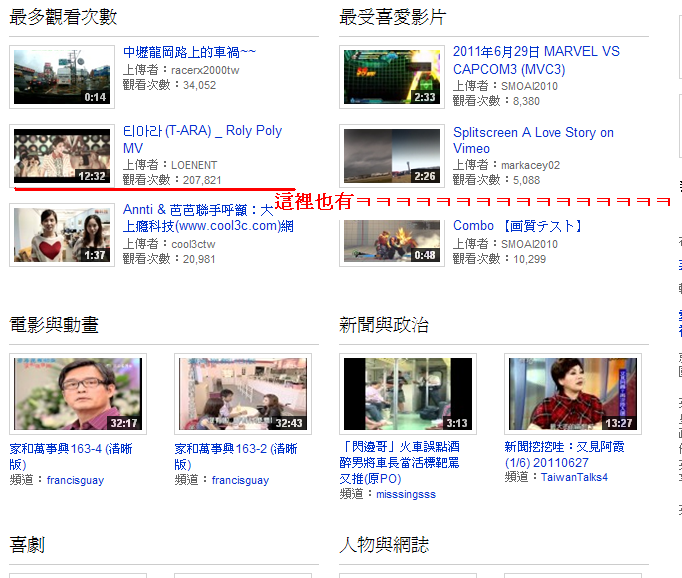682x578 pixels.
Task: Select view count 20,981
Action: pyautogui.click(x=199, y=259)
